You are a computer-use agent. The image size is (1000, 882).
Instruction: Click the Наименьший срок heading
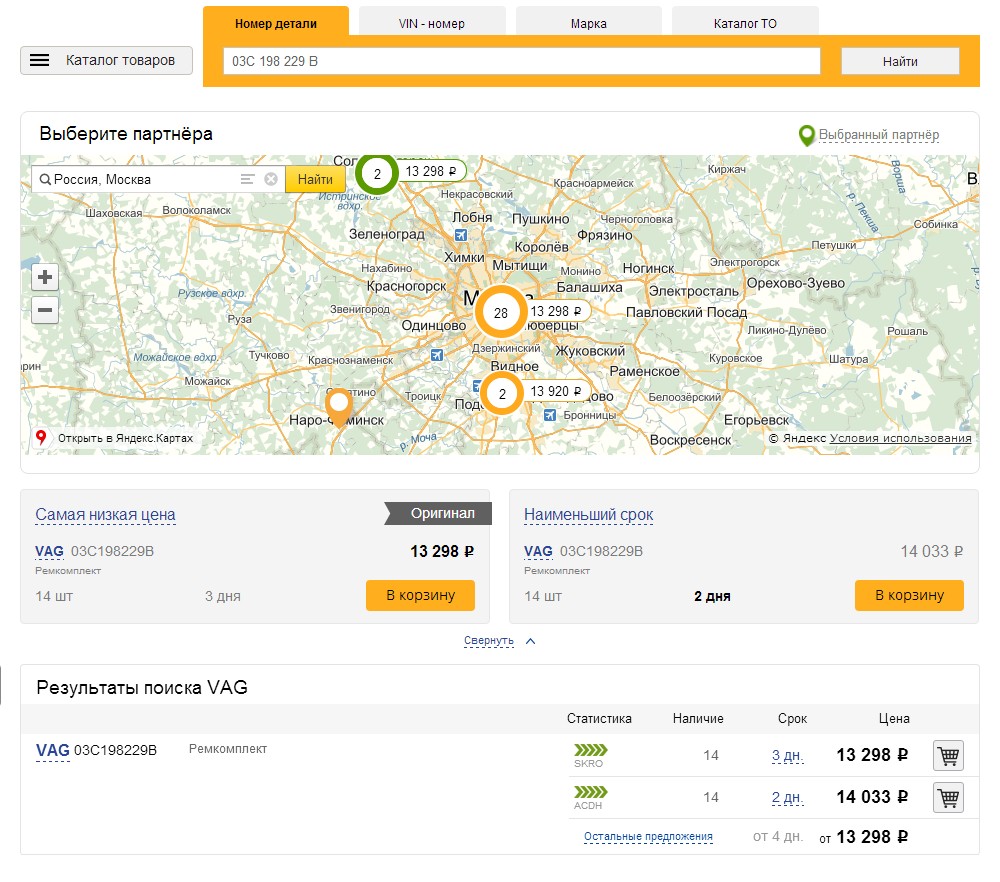(x=589, y=515)
